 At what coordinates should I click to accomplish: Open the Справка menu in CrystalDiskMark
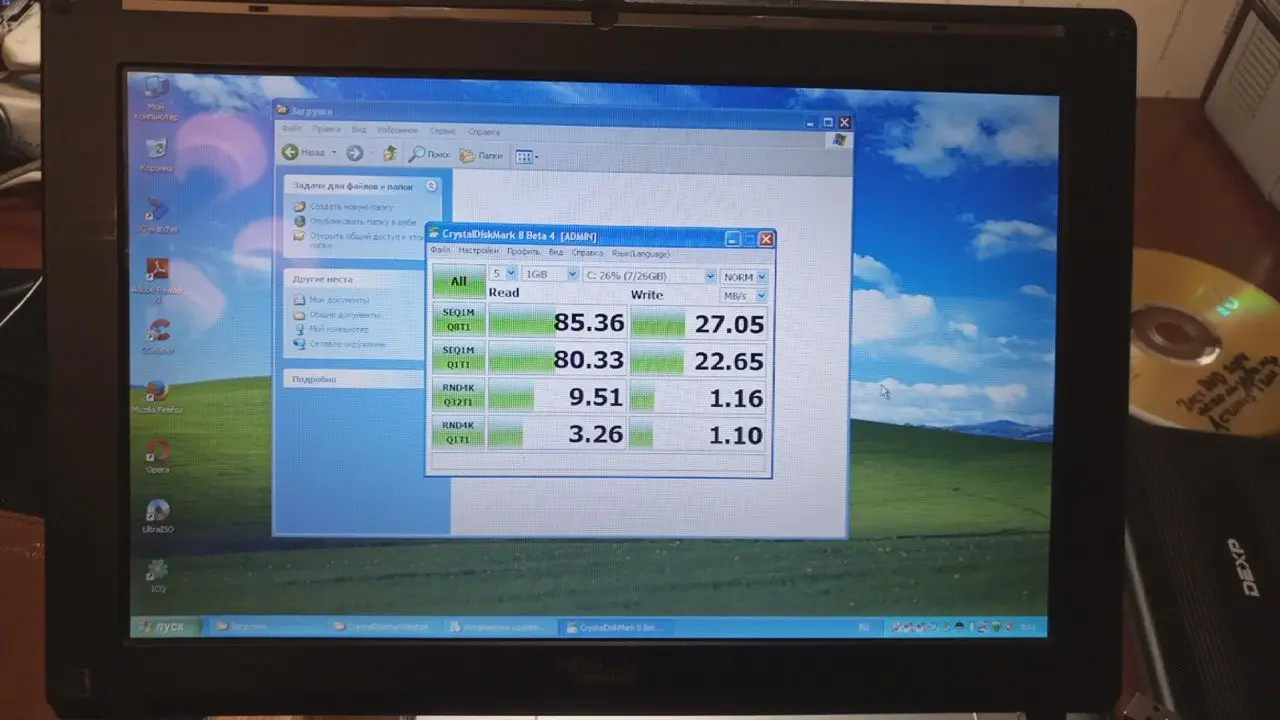coord(587,253)
